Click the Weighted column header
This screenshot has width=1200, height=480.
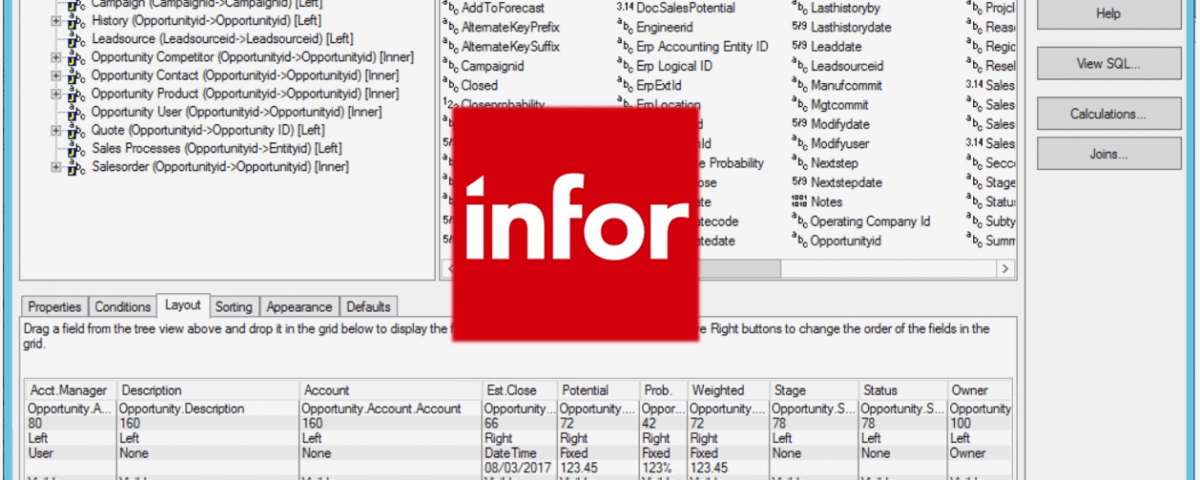click(728, 390)
